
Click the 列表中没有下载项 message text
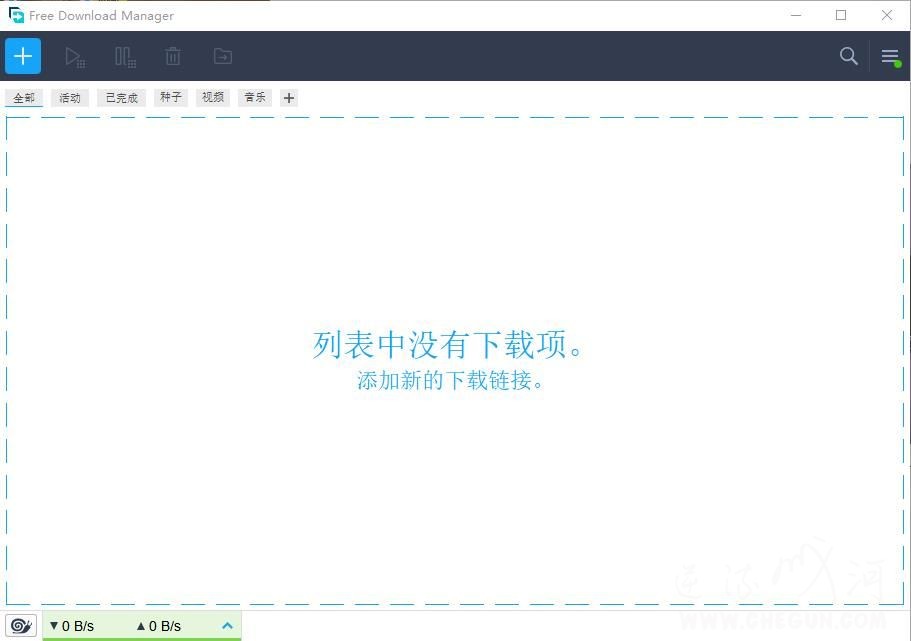click(447, 345)
